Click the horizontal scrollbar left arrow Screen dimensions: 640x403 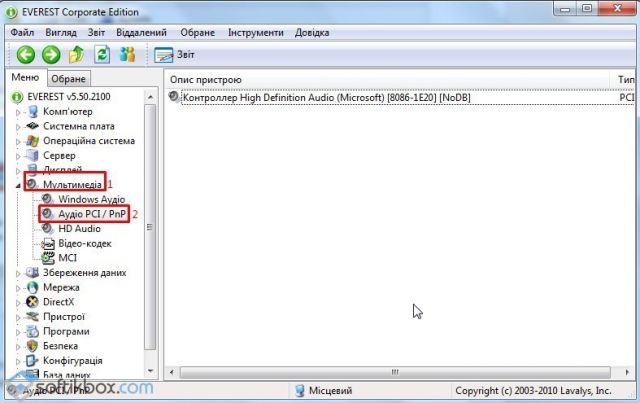(x=172, y=372)
